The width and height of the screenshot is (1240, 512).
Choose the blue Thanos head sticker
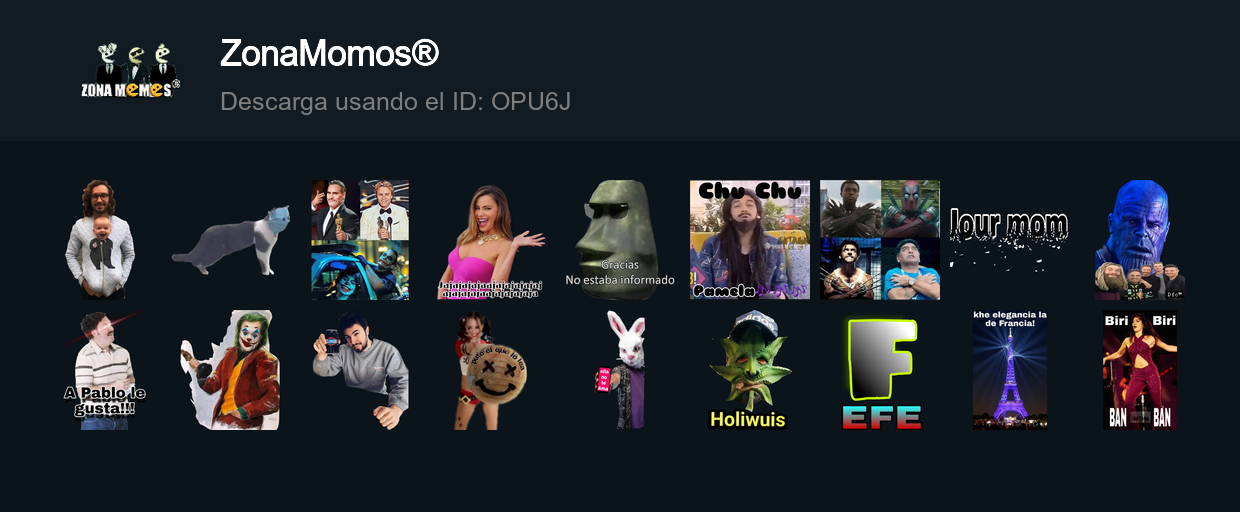click(1140, 240)
